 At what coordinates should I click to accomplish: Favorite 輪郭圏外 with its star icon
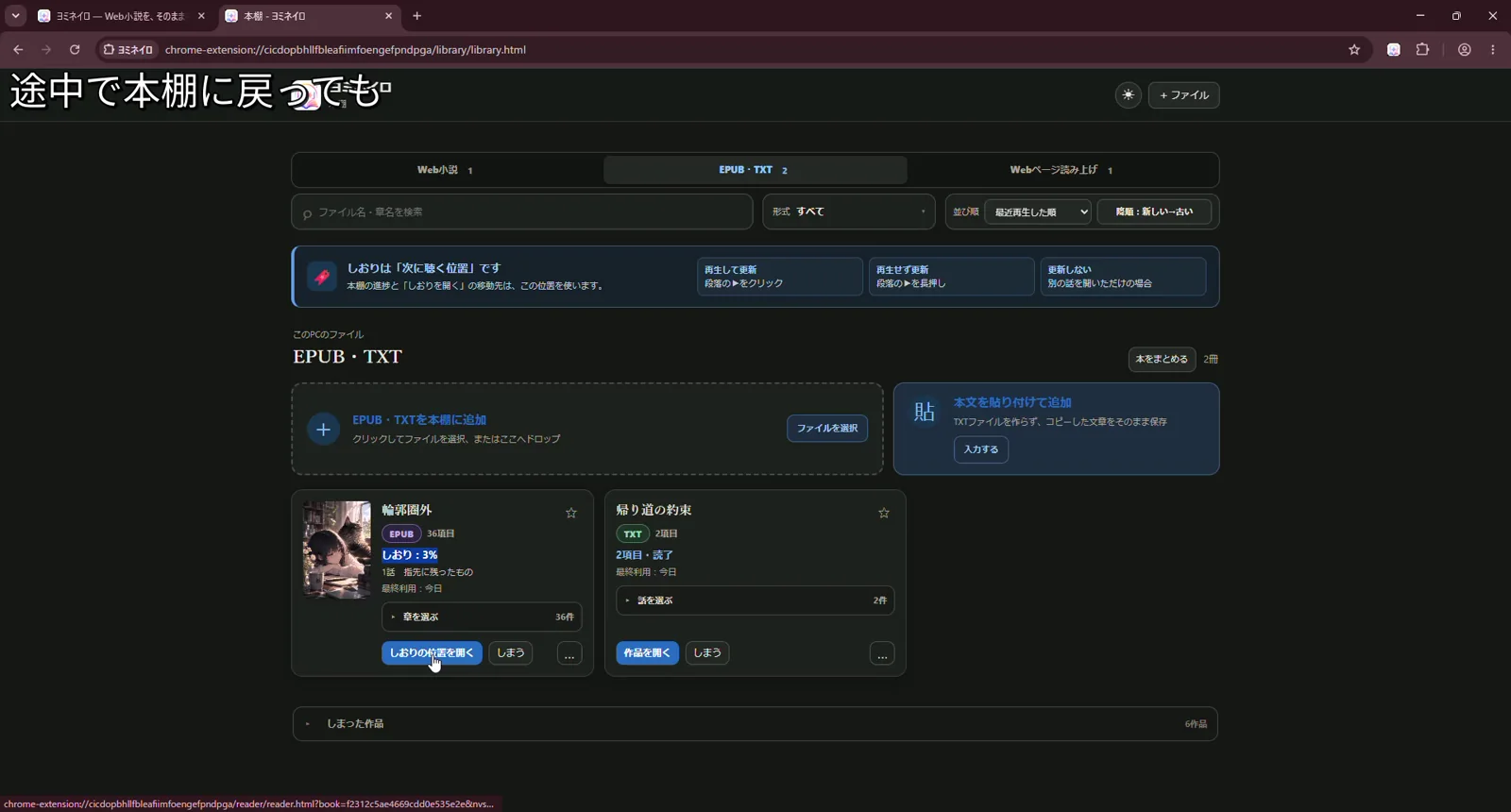coord(570,514)
